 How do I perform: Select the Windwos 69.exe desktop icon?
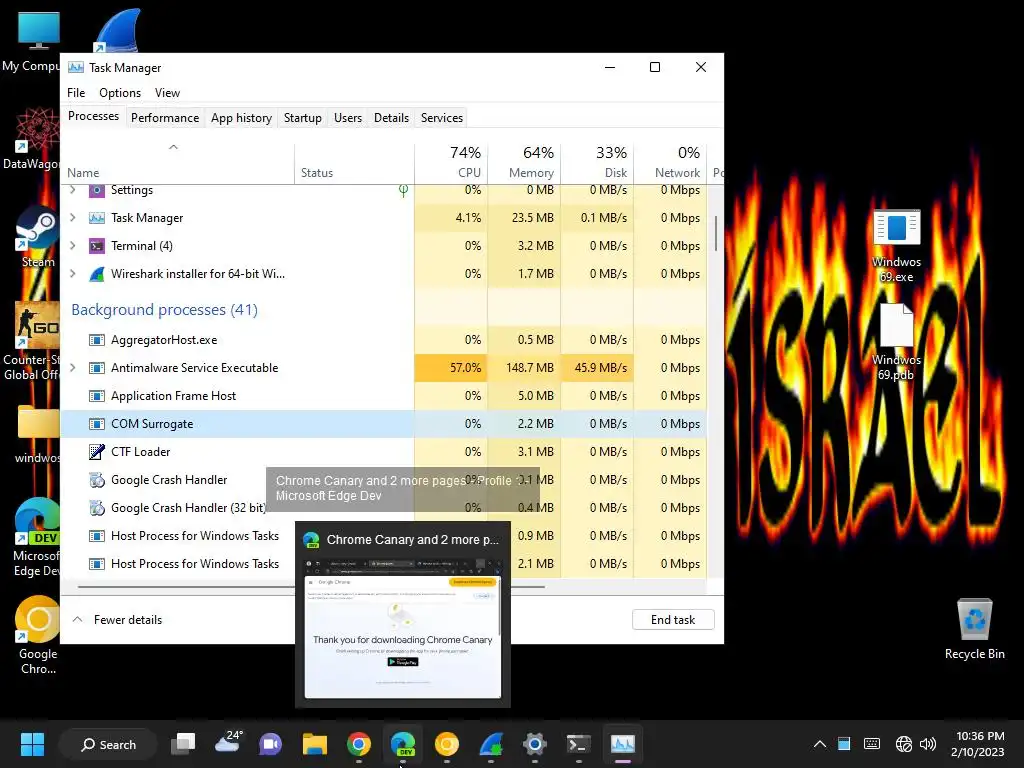click(x=896, y=246)
